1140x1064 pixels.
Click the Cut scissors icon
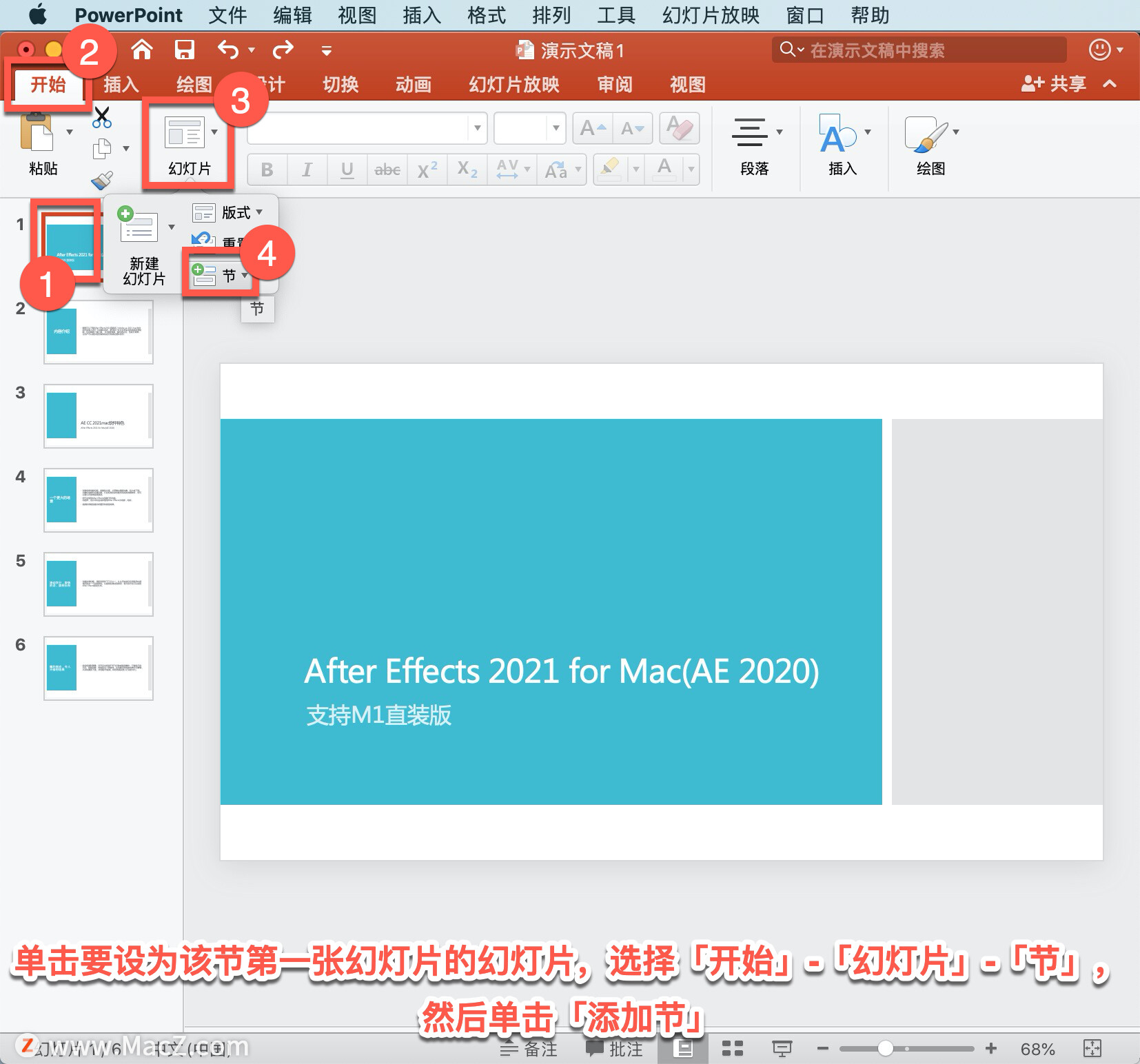click(102, 117)
